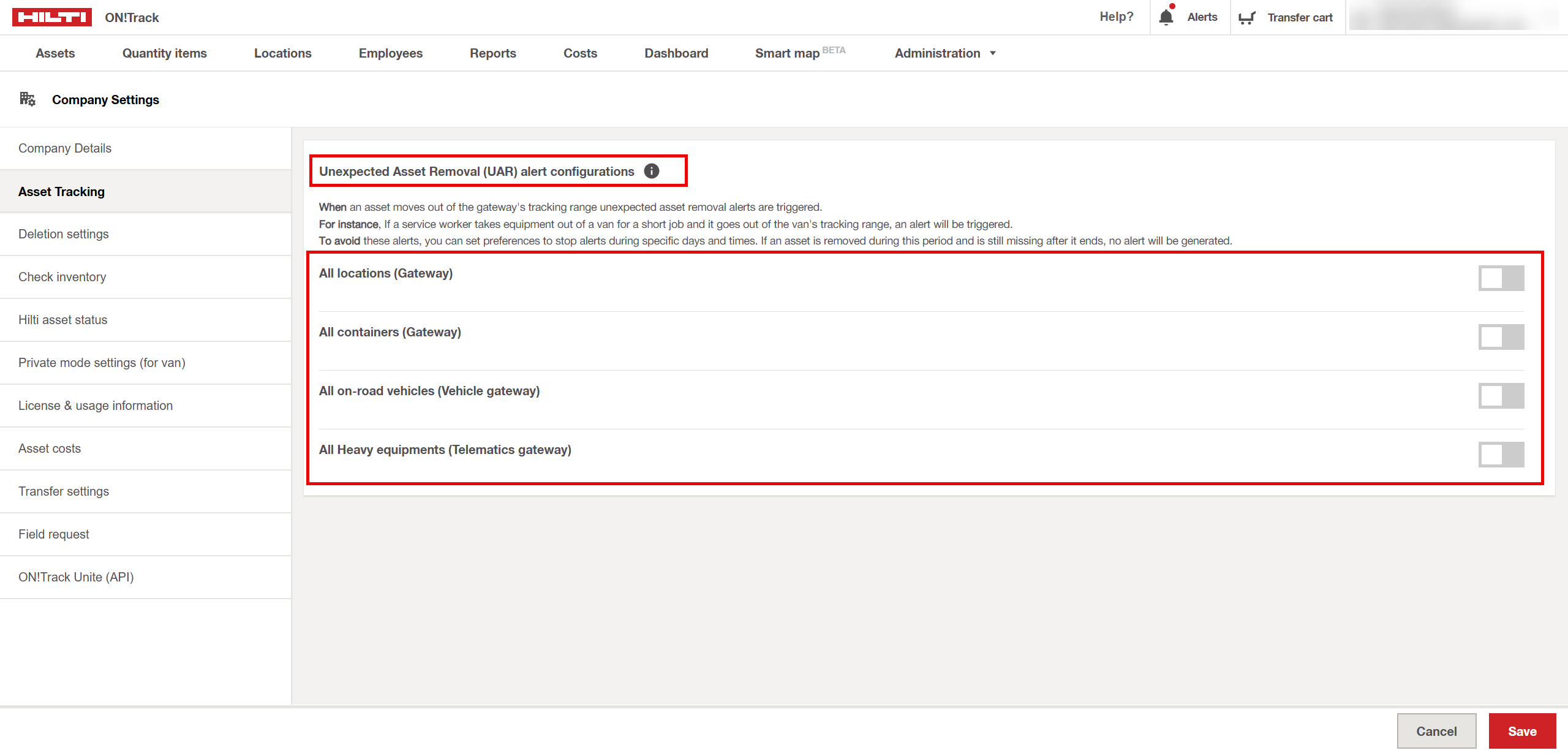Open the Smart map tab
Screen dimensions: 1568x753
pos(788,53)
